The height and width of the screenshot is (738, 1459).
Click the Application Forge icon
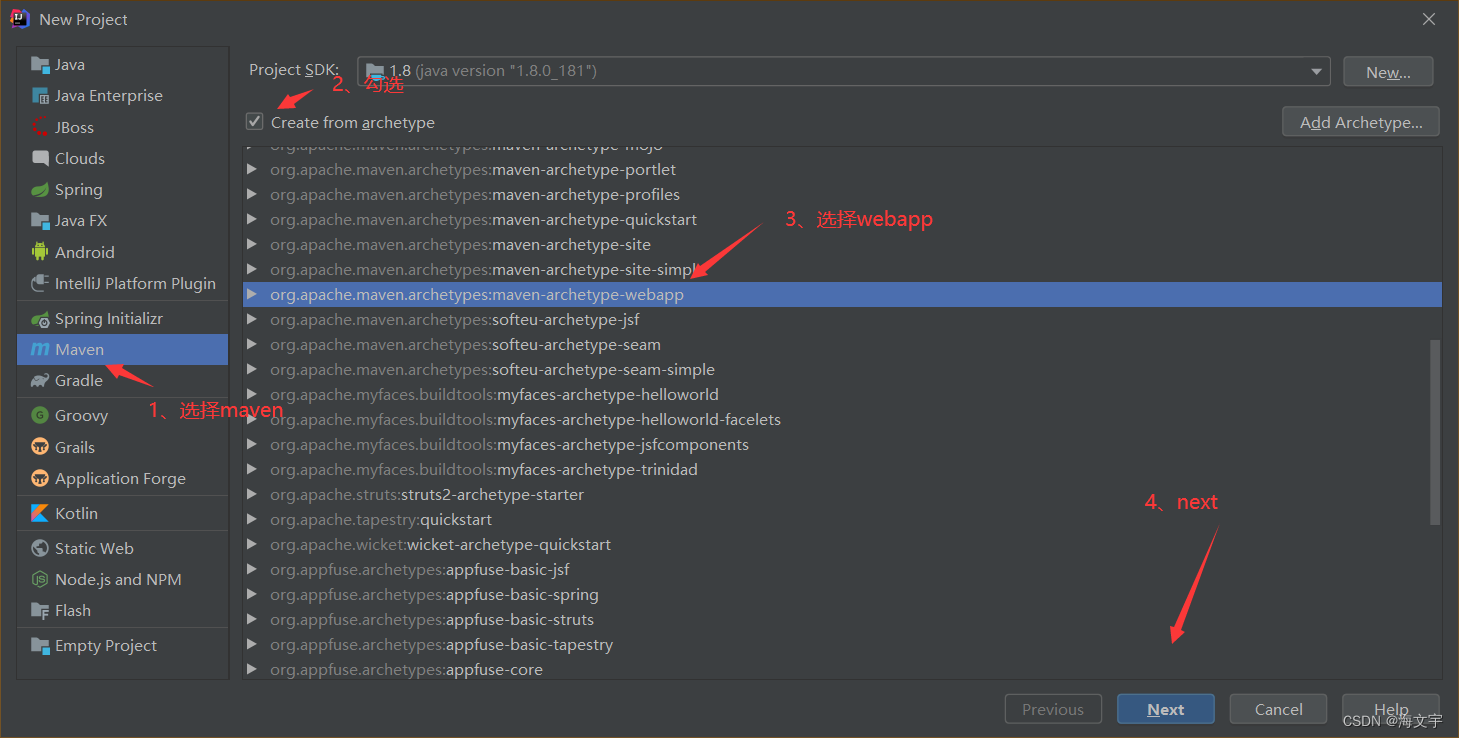(x=40, y=478)
